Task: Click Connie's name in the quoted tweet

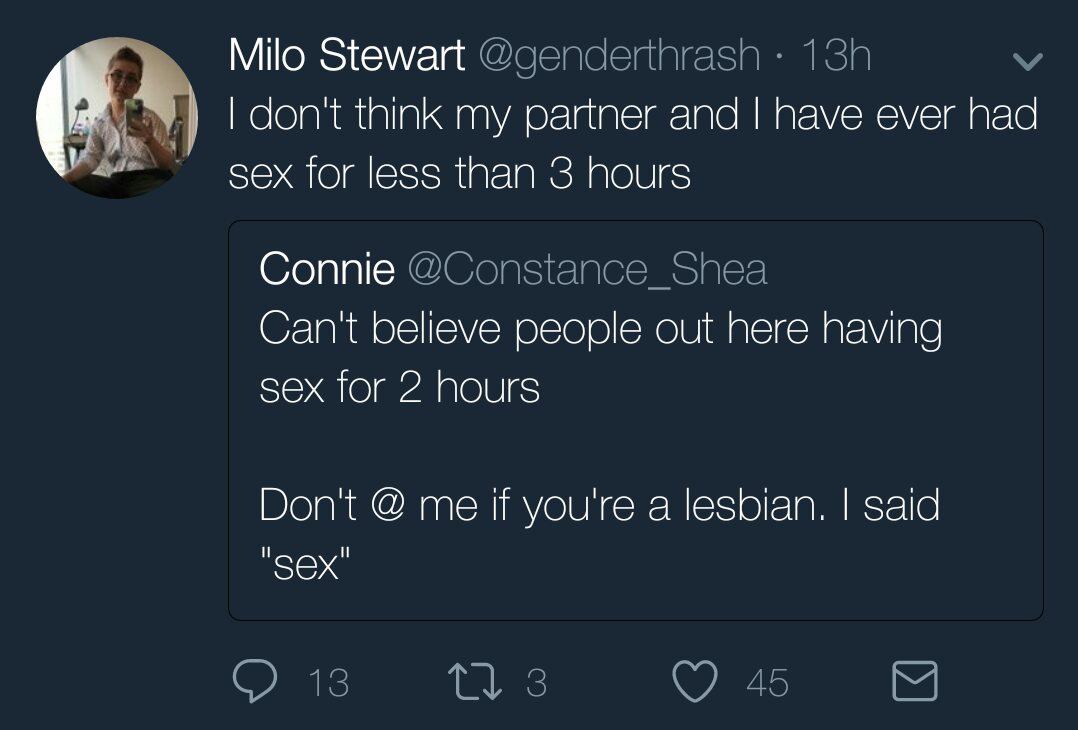Action: pos(326,268)
